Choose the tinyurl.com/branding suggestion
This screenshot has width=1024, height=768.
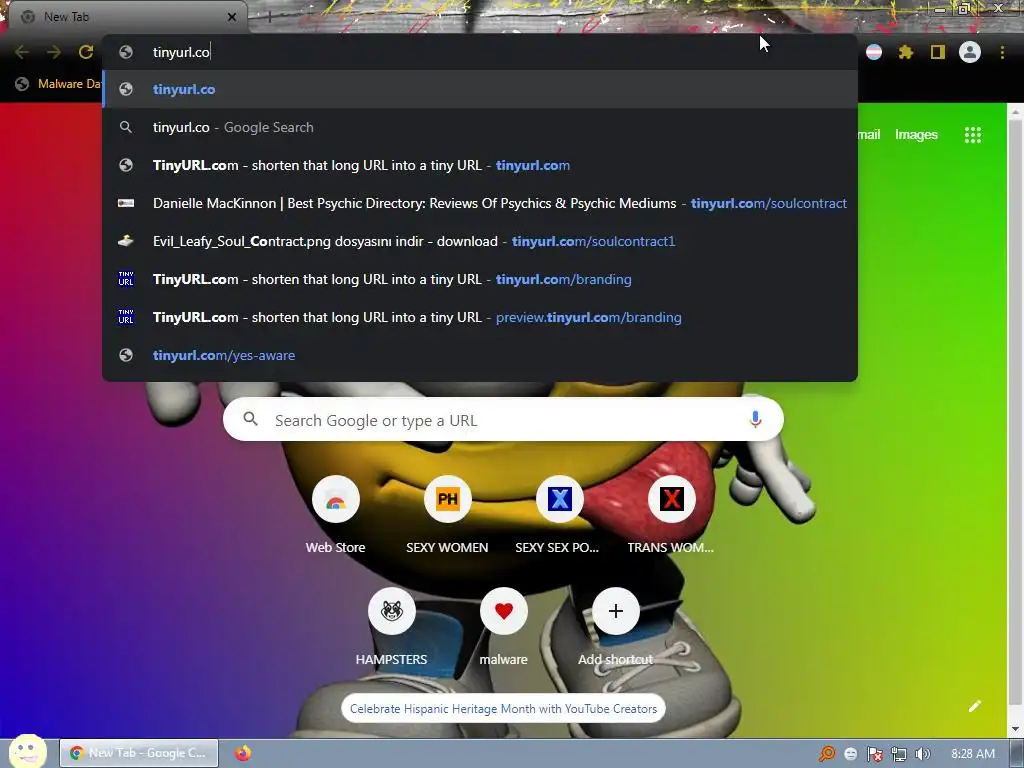[x=480, y=279]
